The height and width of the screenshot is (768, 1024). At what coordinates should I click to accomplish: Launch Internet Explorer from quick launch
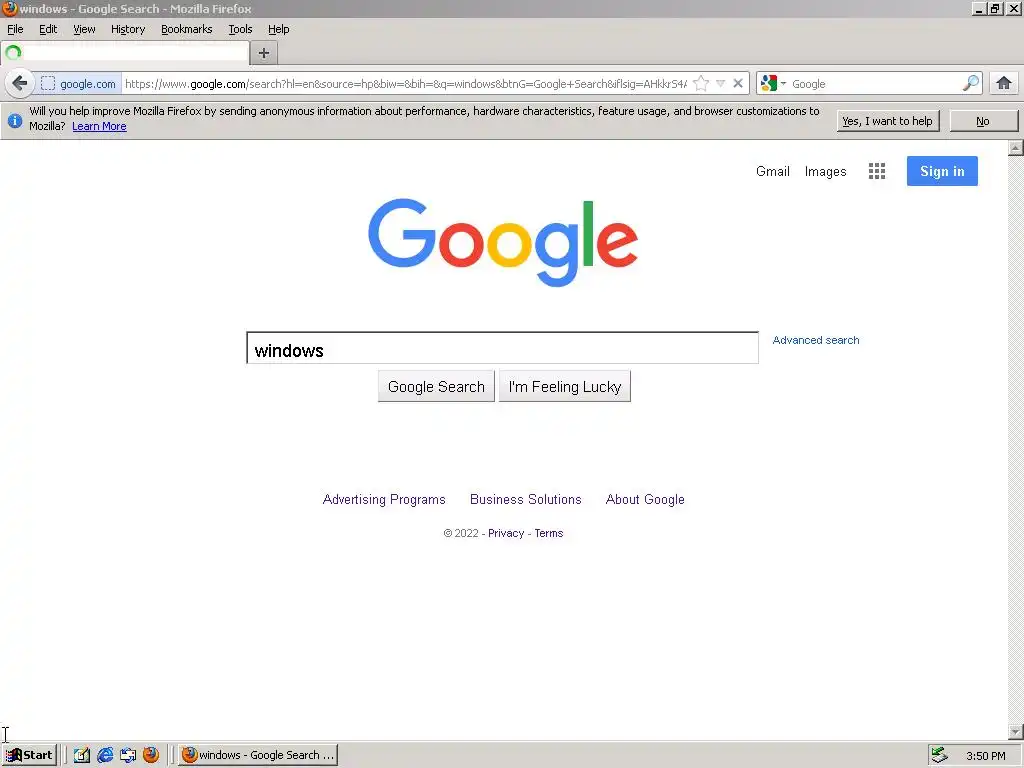[x=105, y=755]
